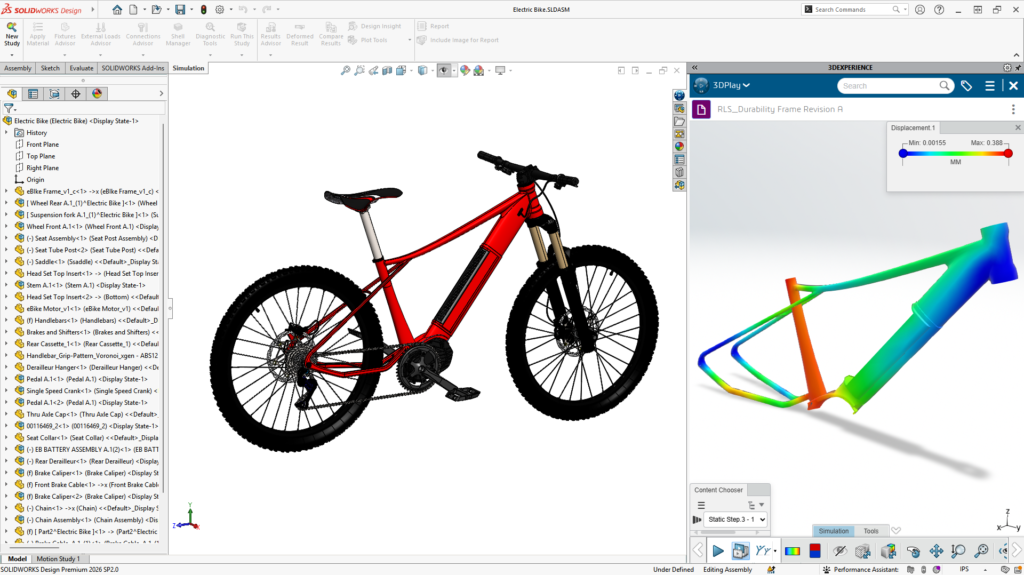Open the New Study dropdown arrow

[x=12, y=55]
